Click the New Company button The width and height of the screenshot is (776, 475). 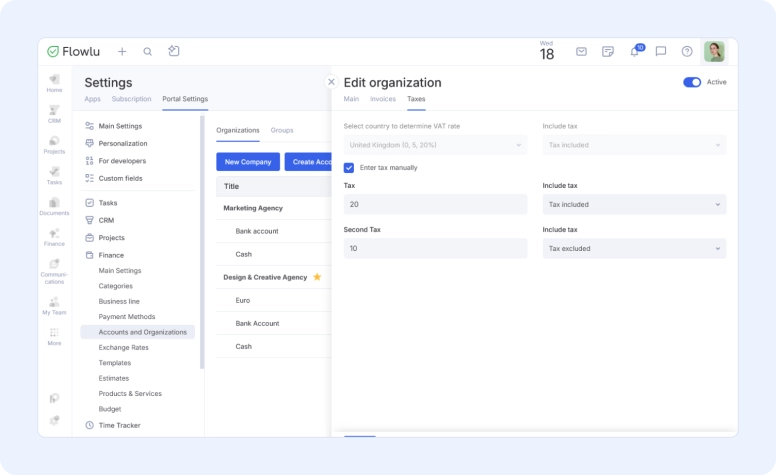[x=248, y=162]
